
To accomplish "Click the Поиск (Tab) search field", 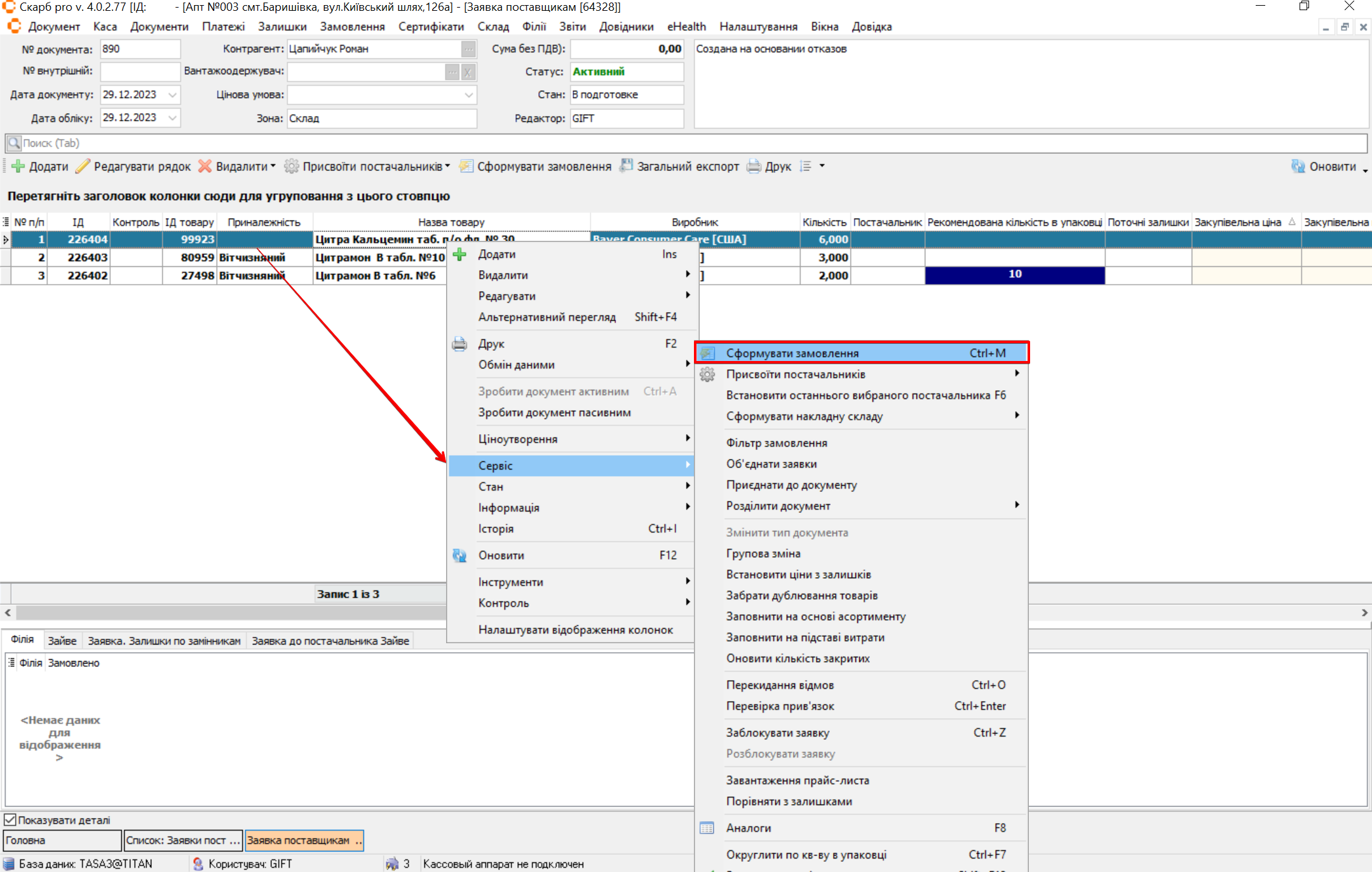I will click(686, 143).
